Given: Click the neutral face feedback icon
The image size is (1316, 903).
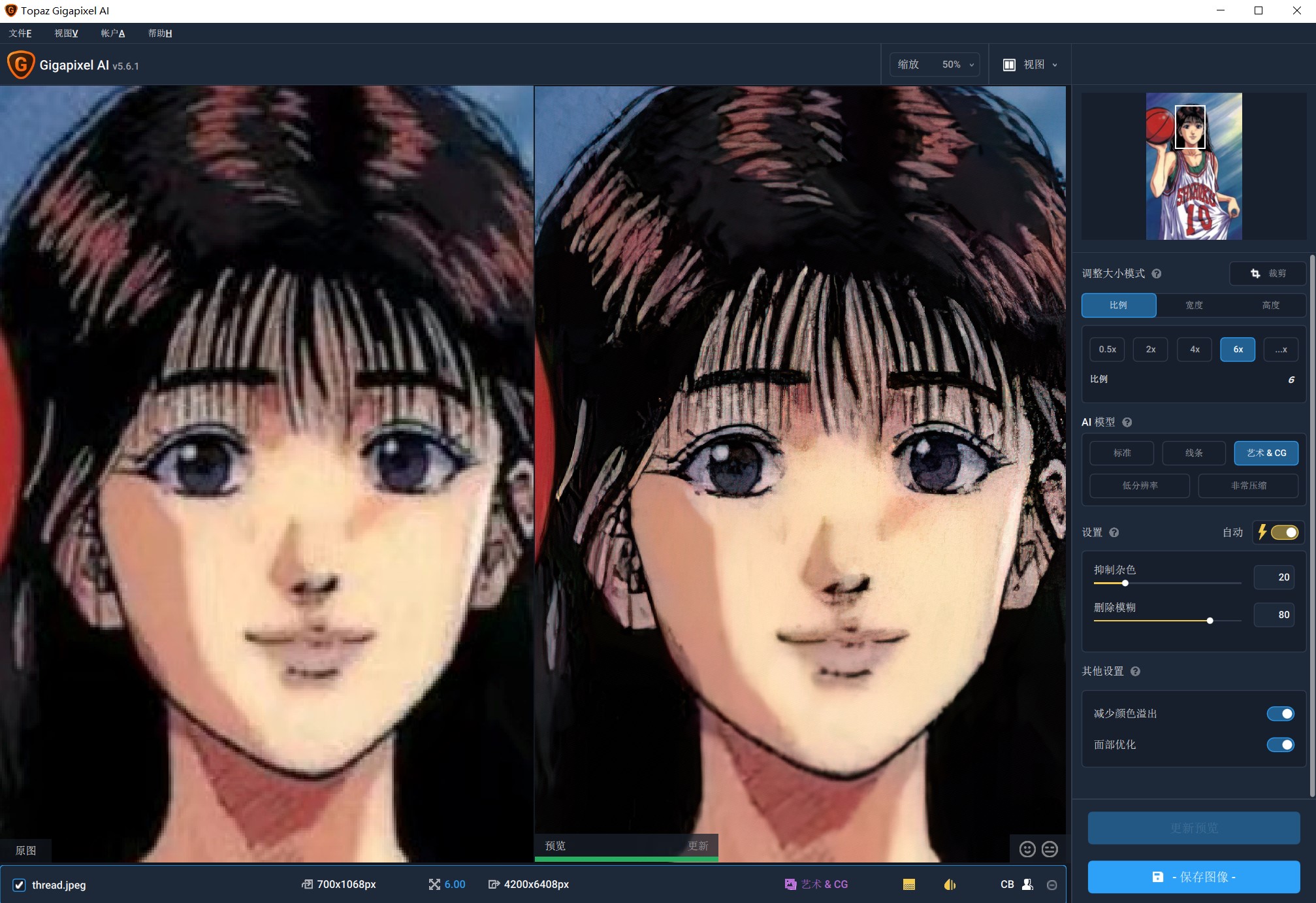Looking at the screenshot, I should 1050,849.
